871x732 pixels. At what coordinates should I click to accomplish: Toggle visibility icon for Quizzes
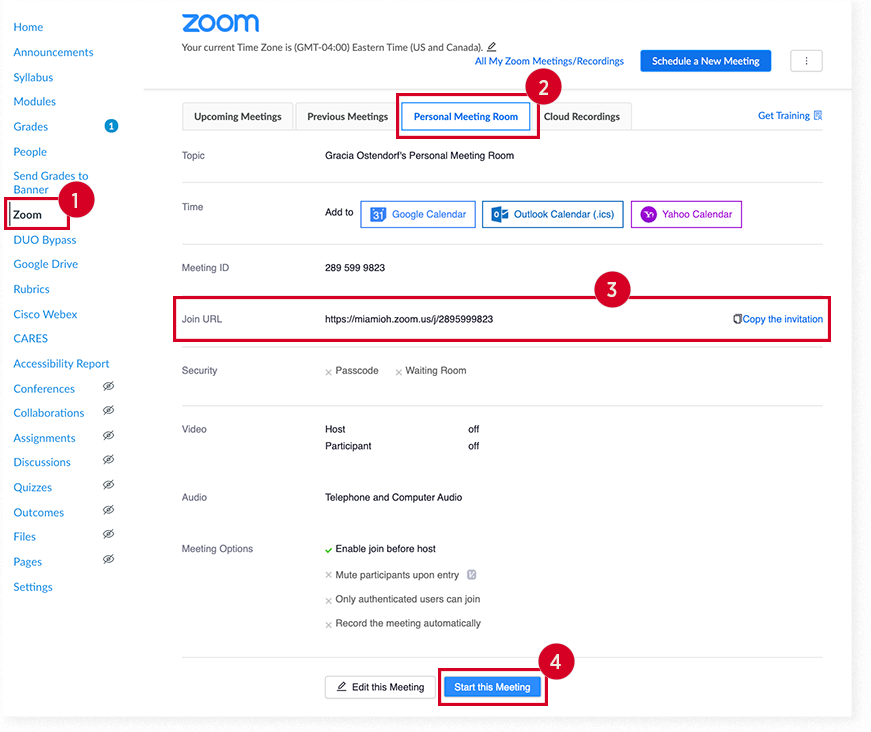click(108, 485)
